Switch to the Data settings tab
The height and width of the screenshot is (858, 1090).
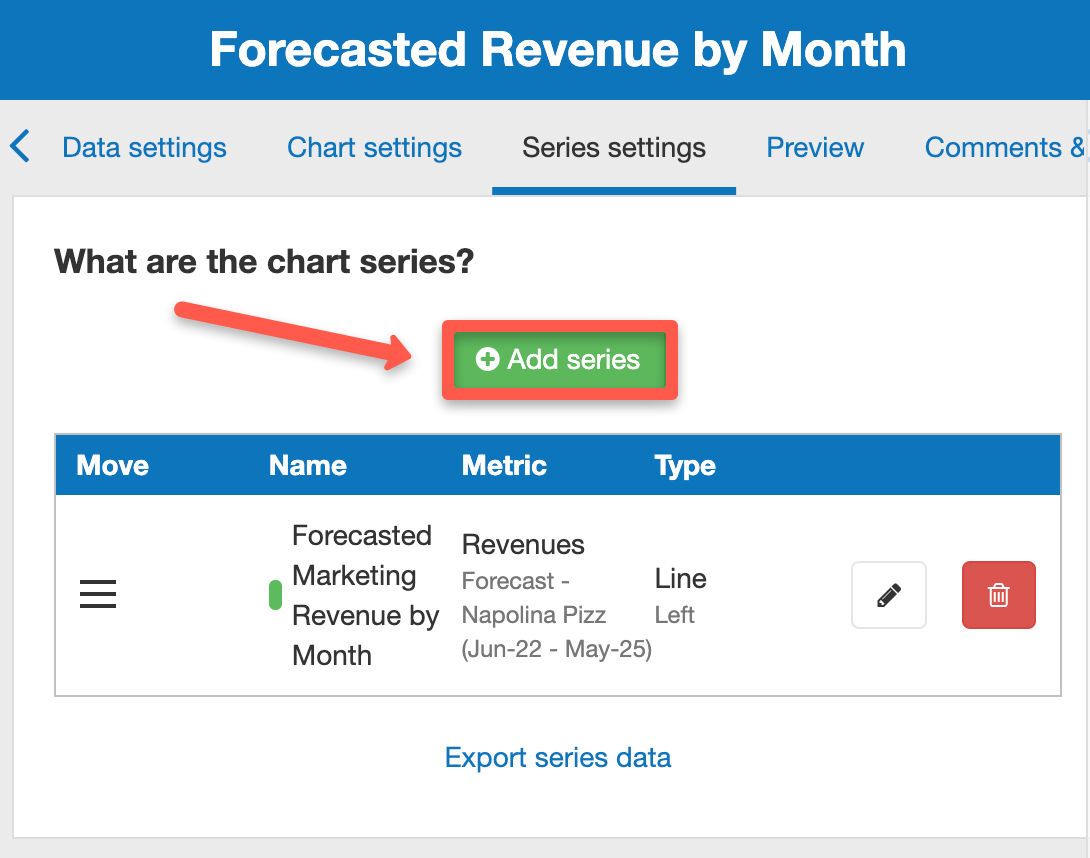click(143, 147)
